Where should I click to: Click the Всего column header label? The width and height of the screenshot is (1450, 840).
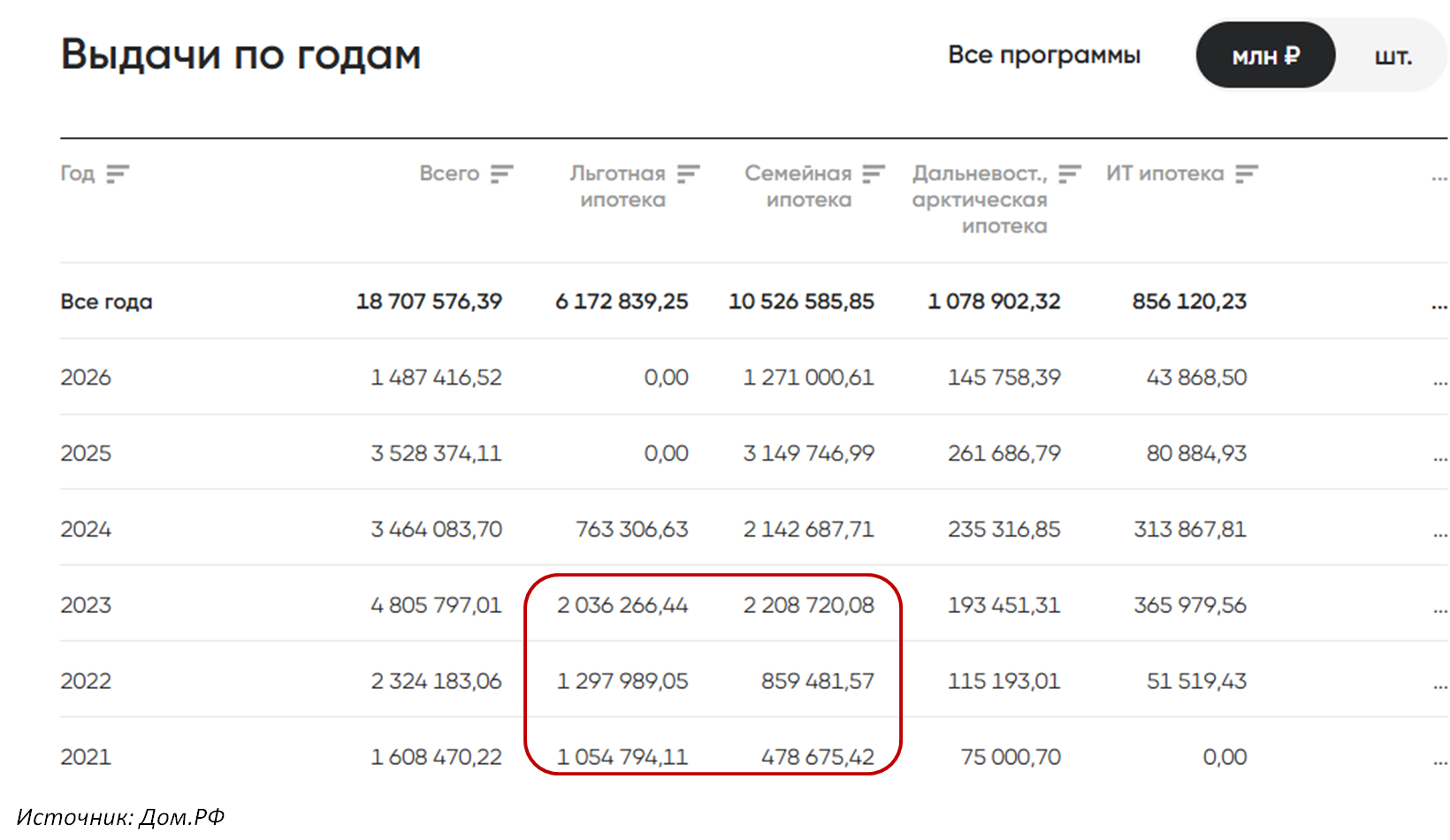[449, 173]
